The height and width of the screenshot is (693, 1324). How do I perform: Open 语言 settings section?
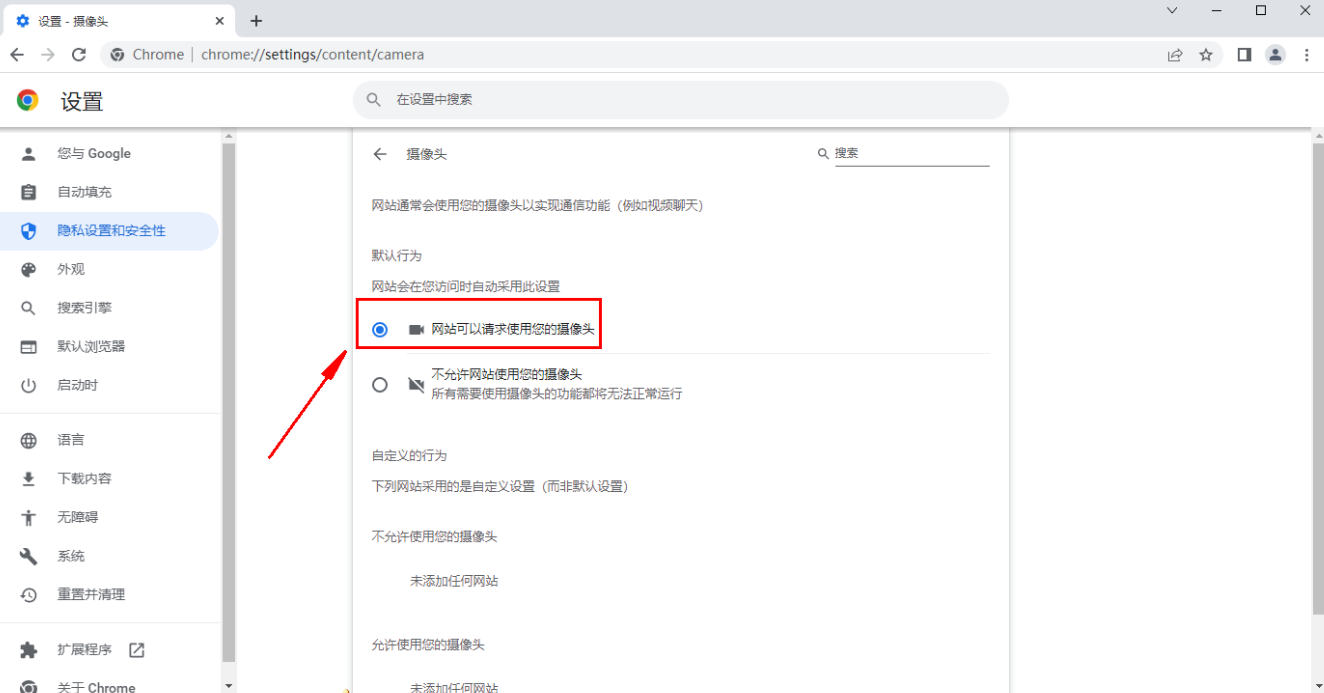(109, 440)
